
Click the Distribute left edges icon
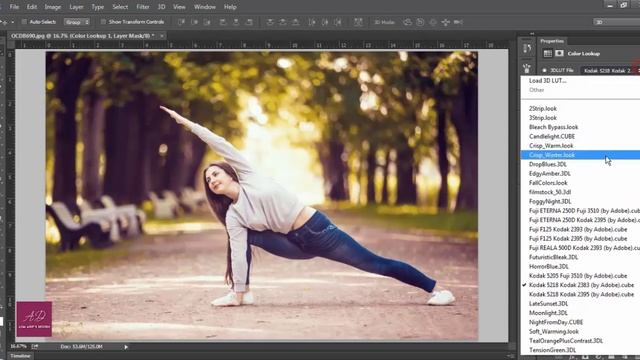pyautogui.click(x=312, y=22)
